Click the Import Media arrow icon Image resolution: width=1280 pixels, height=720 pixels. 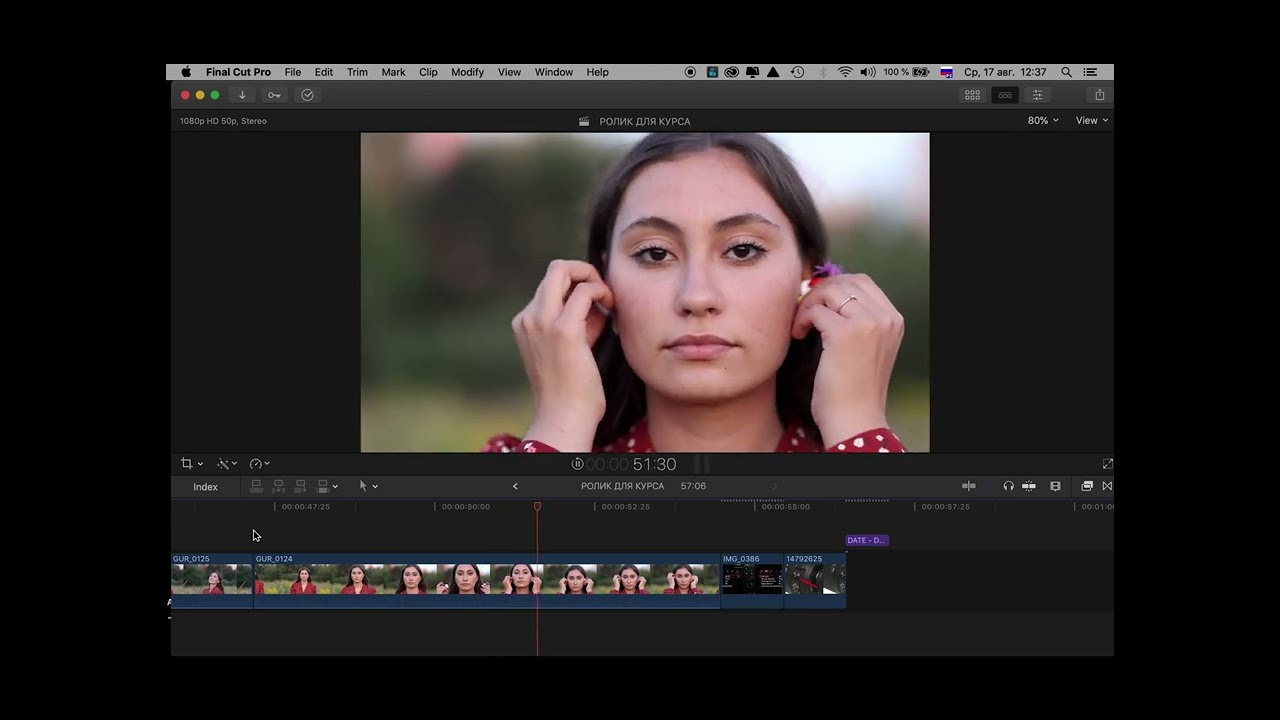242,95
